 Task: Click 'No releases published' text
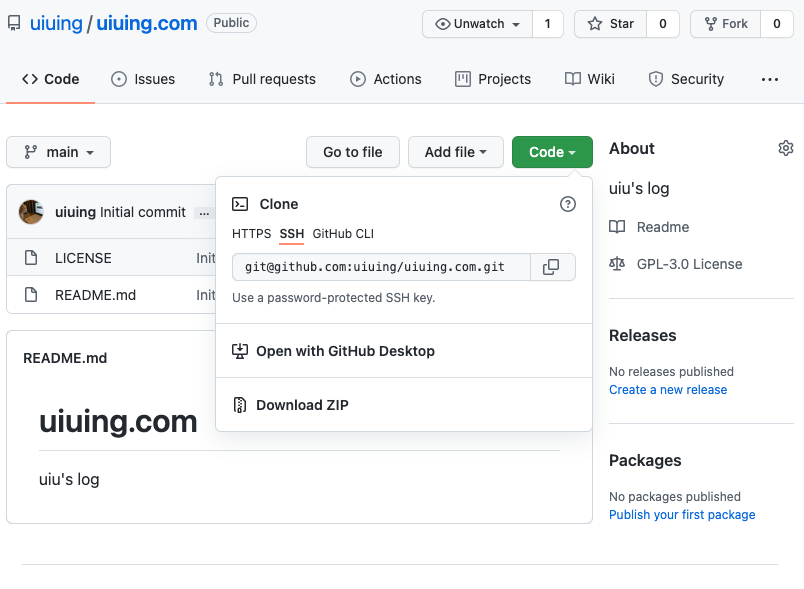[671, 372]
